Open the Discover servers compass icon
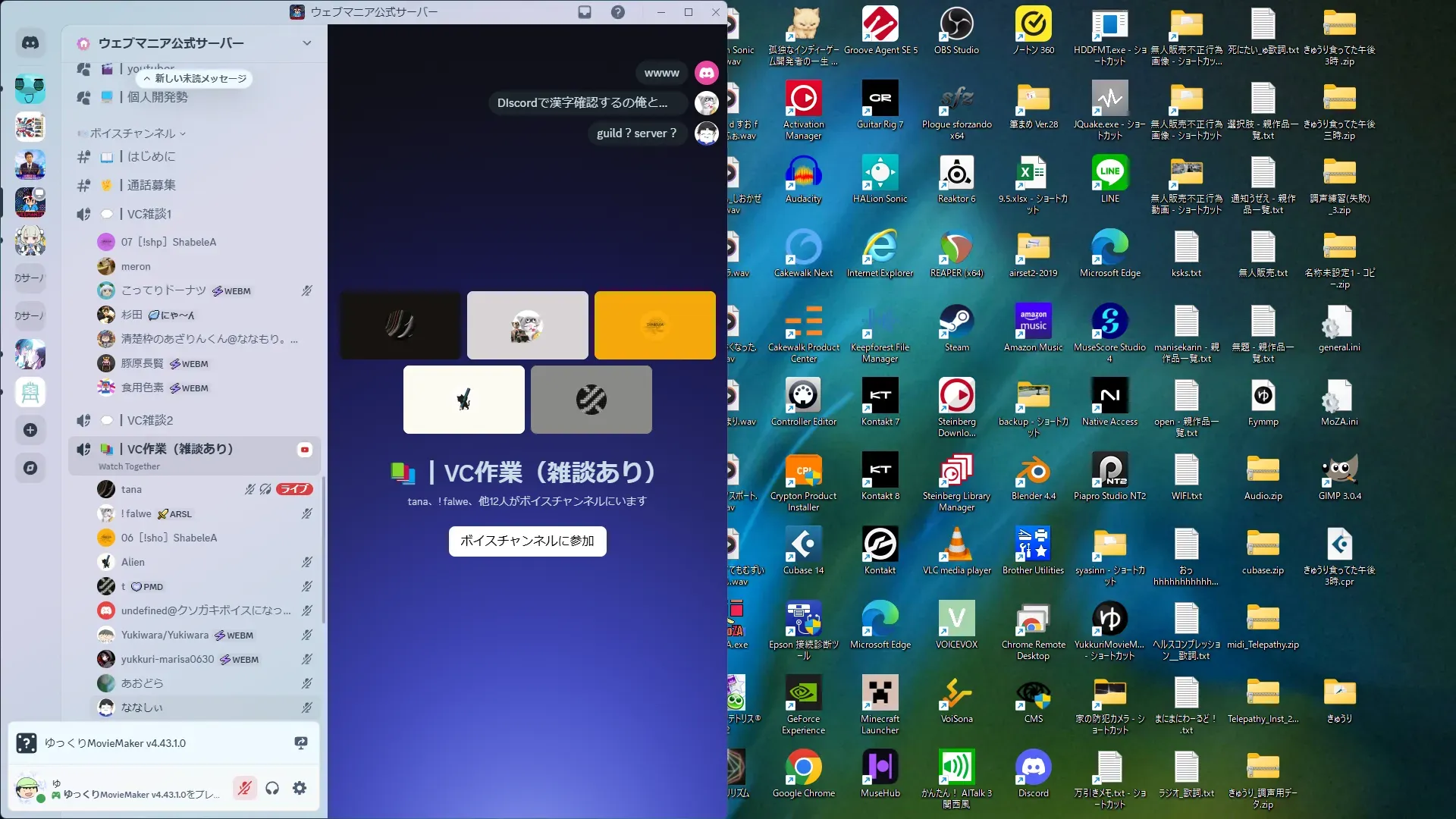This screenshot has width=1456, height=819. 30,468
